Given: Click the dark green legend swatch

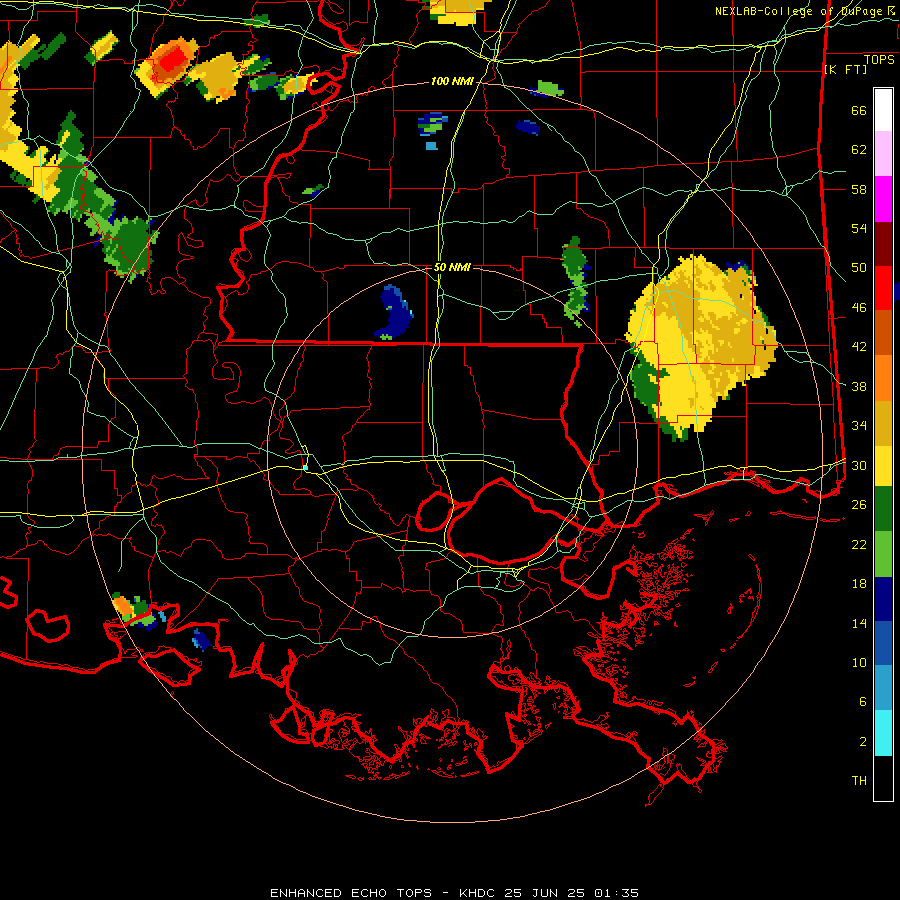Looking at the screenshot, I should click(883, 509).
